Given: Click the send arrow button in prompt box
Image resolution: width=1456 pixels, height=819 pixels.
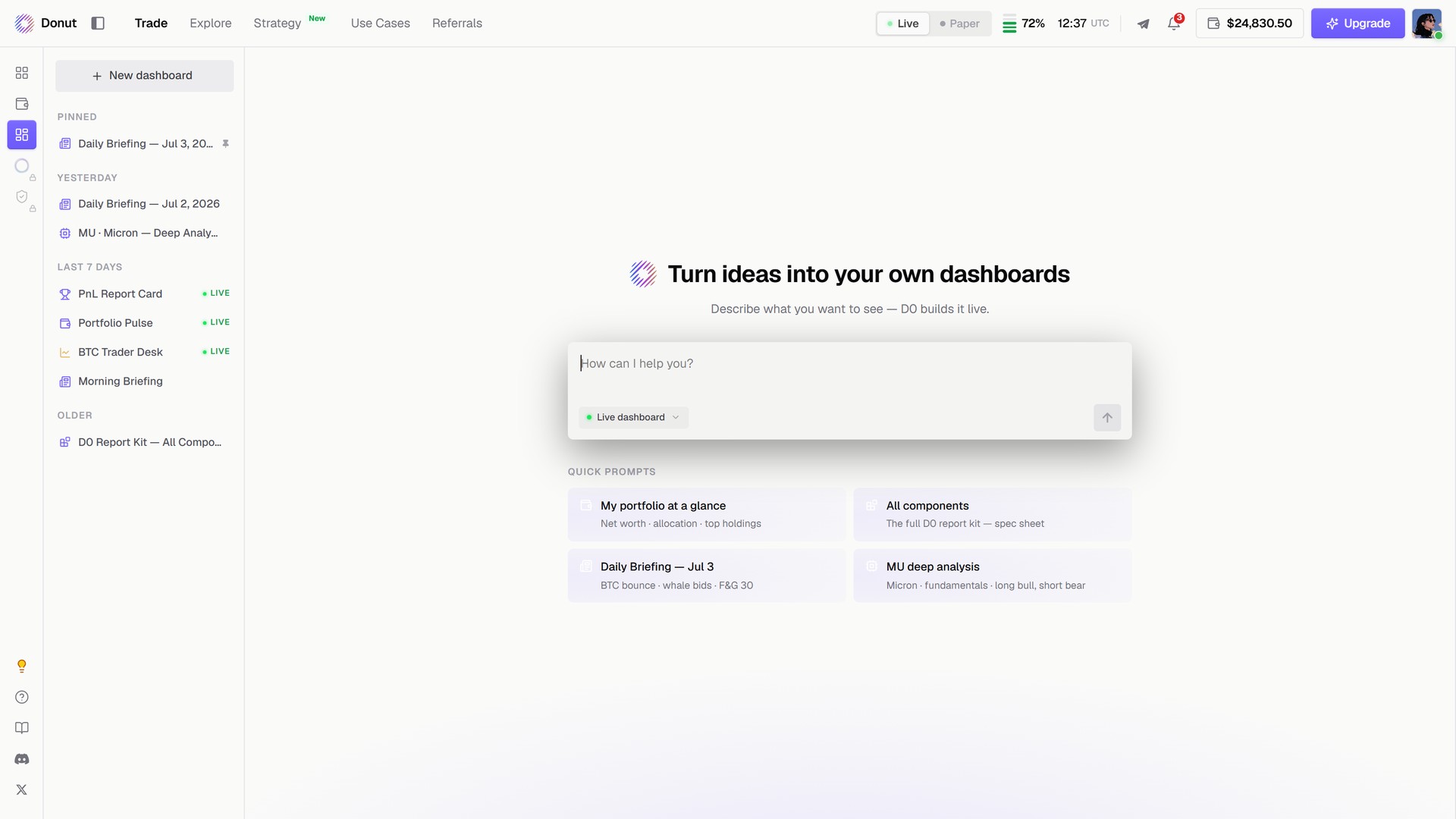Looking at the screenshot, I should pos(1107,418).
